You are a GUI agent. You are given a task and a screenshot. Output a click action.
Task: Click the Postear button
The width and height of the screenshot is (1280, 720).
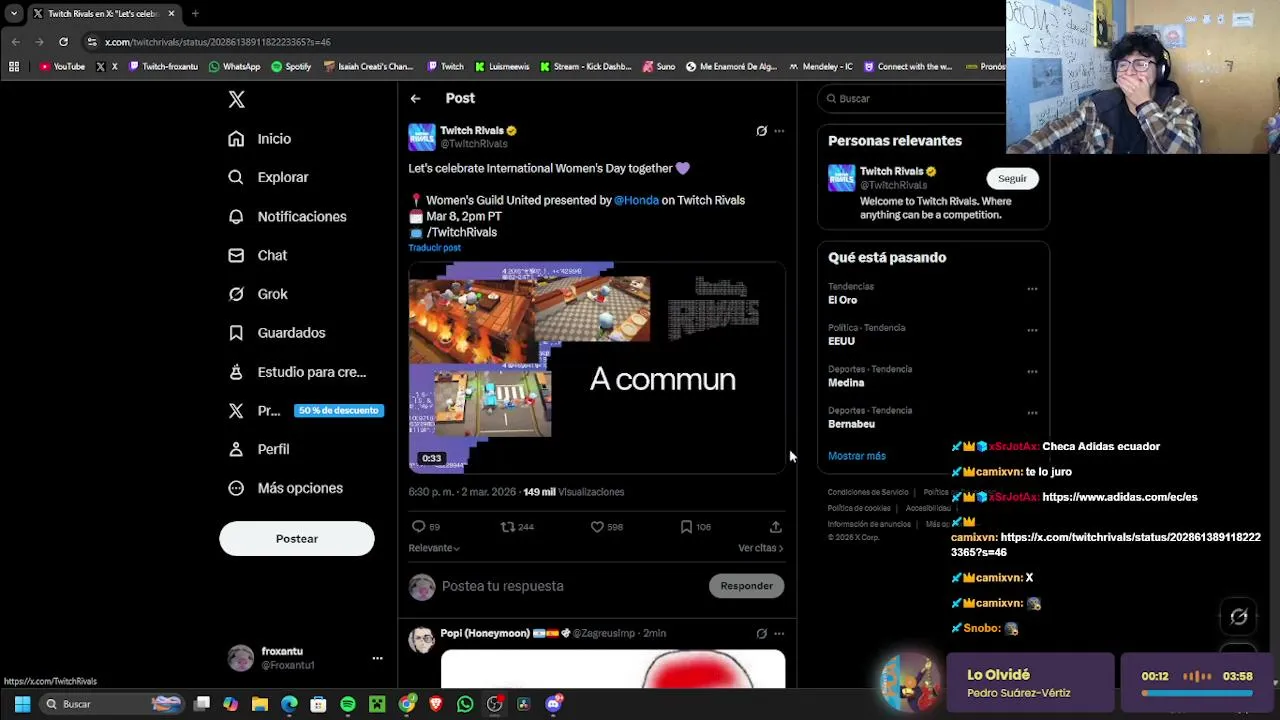296,539
